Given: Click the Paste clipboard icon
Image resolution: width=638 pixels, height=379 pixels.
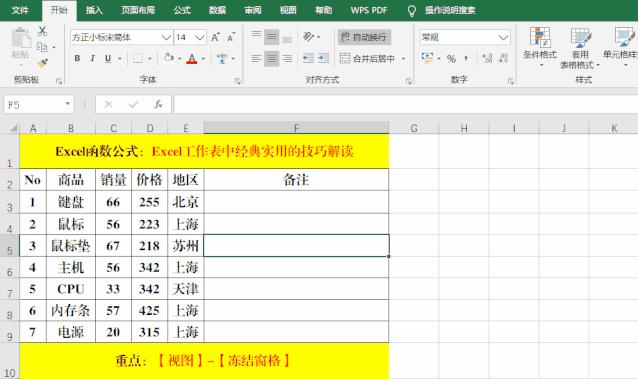Looking at the screenshot, I should pyautogui.click(x=21, y=38).
